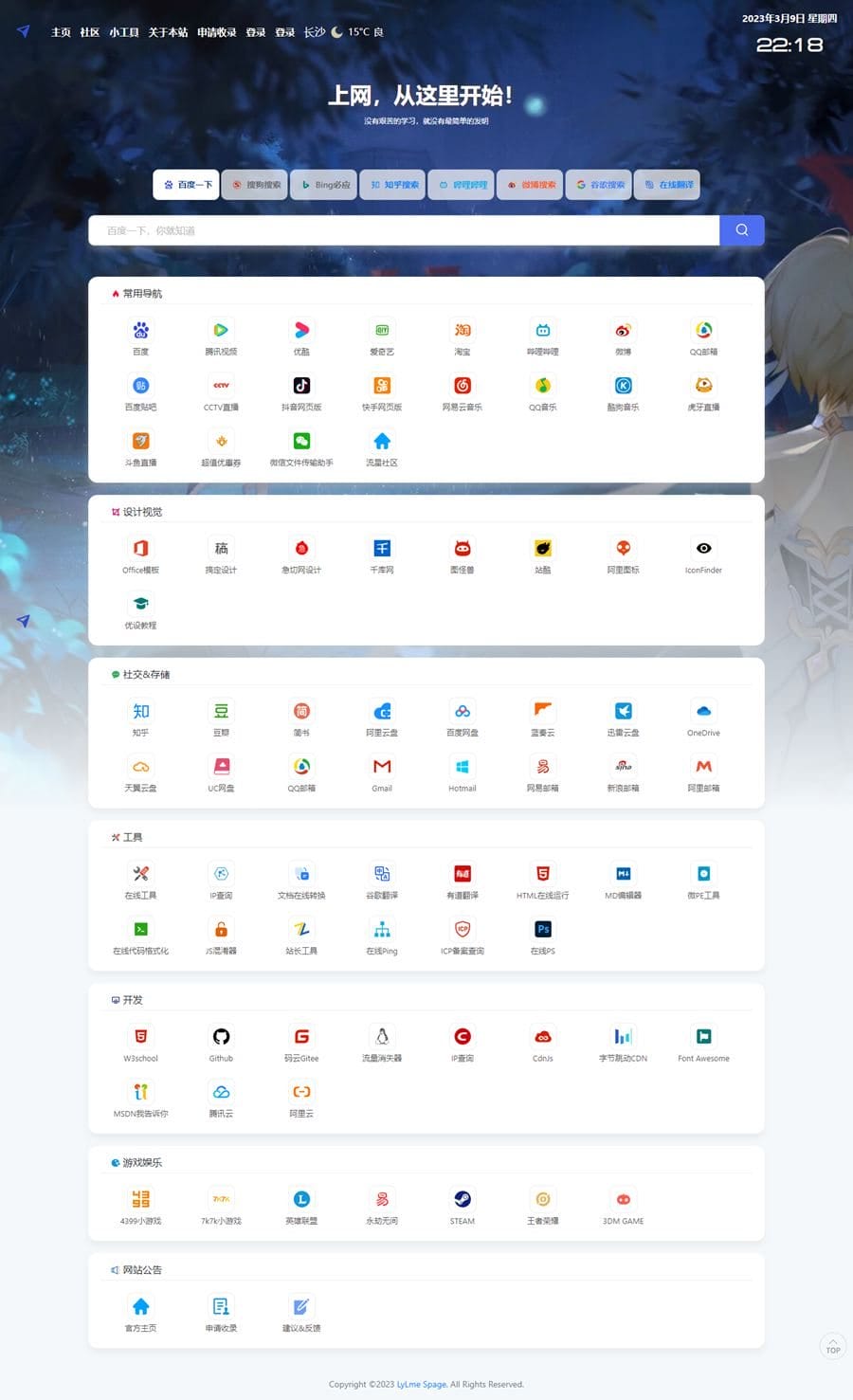Open 知乎 shortcut
The image size is (853, 1400).
click(x=140, y=718)
